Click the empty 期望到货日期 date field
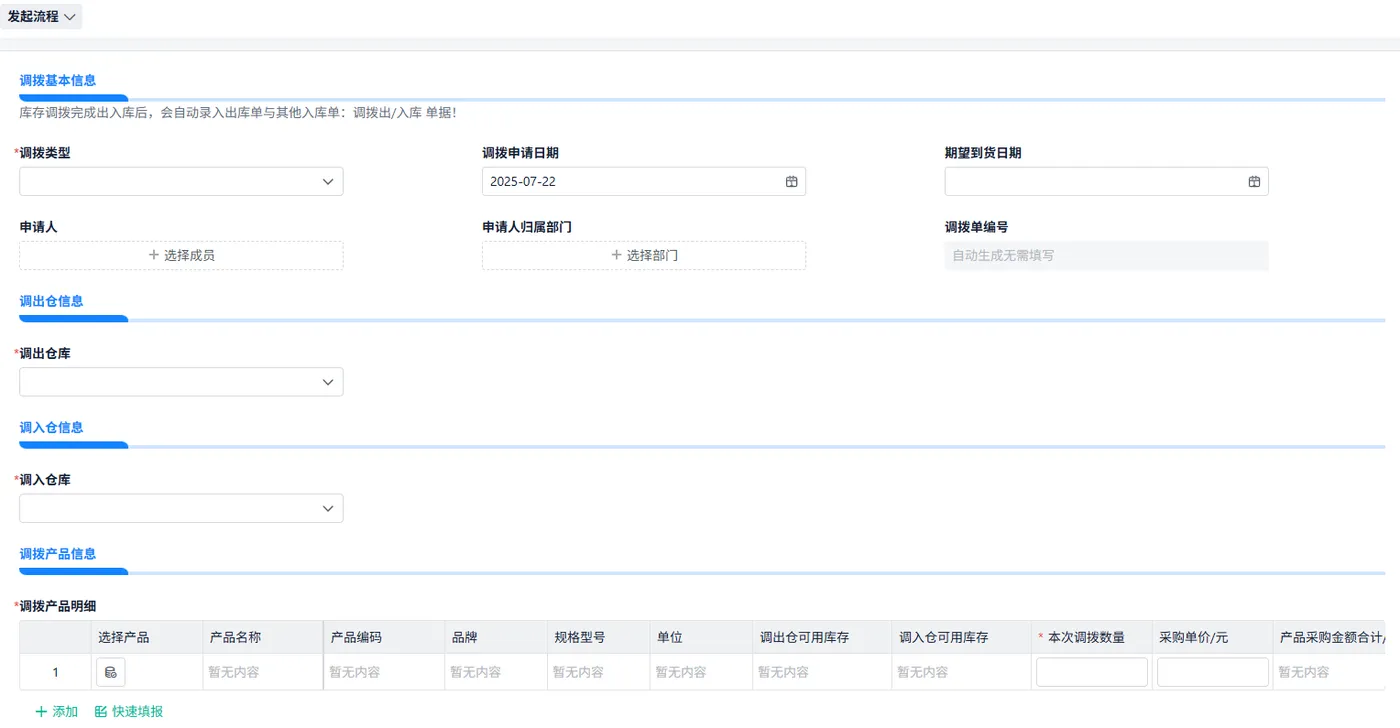 click(1106, 181)
